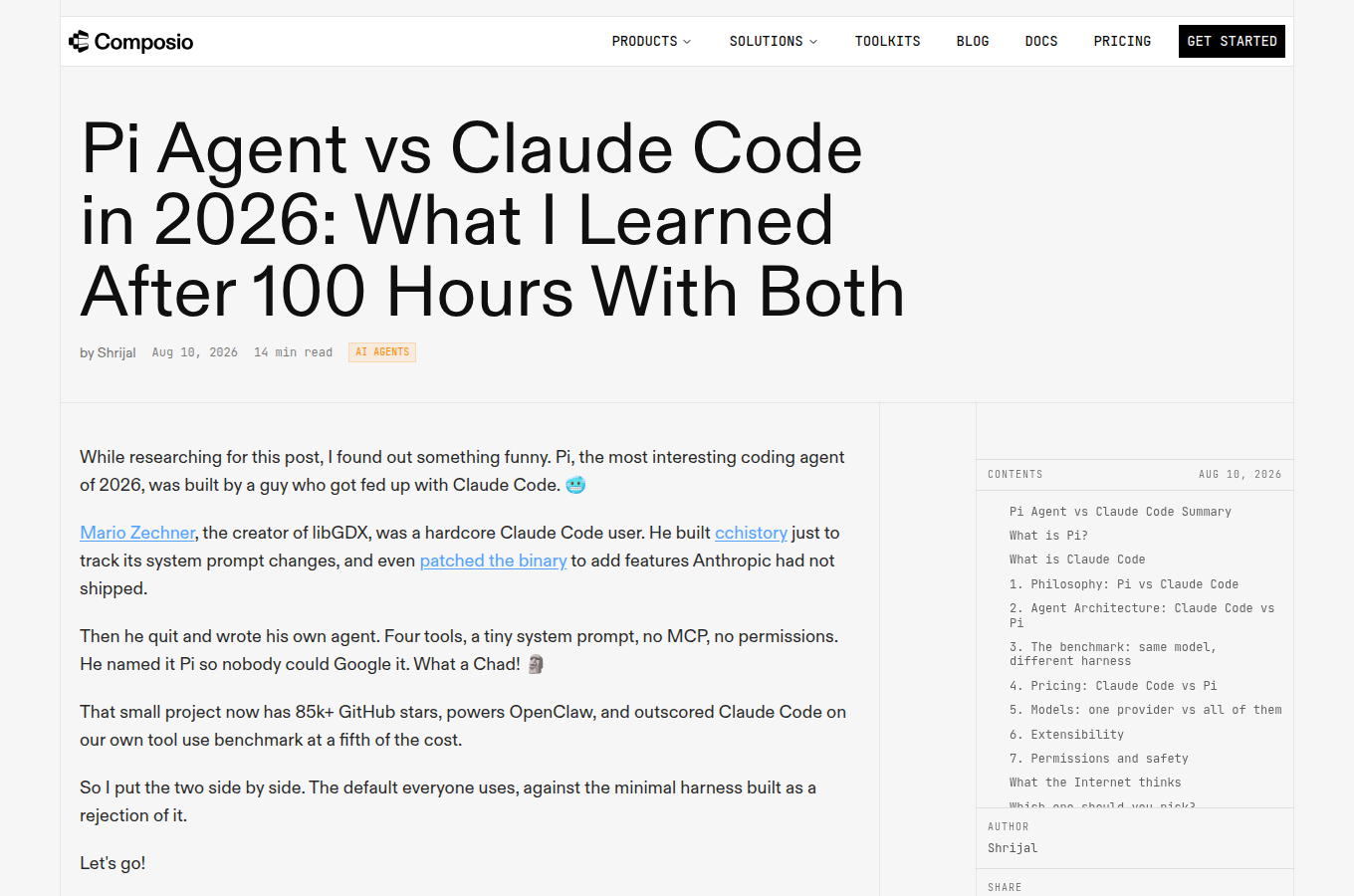Follow the cchistory link
The image size is (1354, 896).
751,533
